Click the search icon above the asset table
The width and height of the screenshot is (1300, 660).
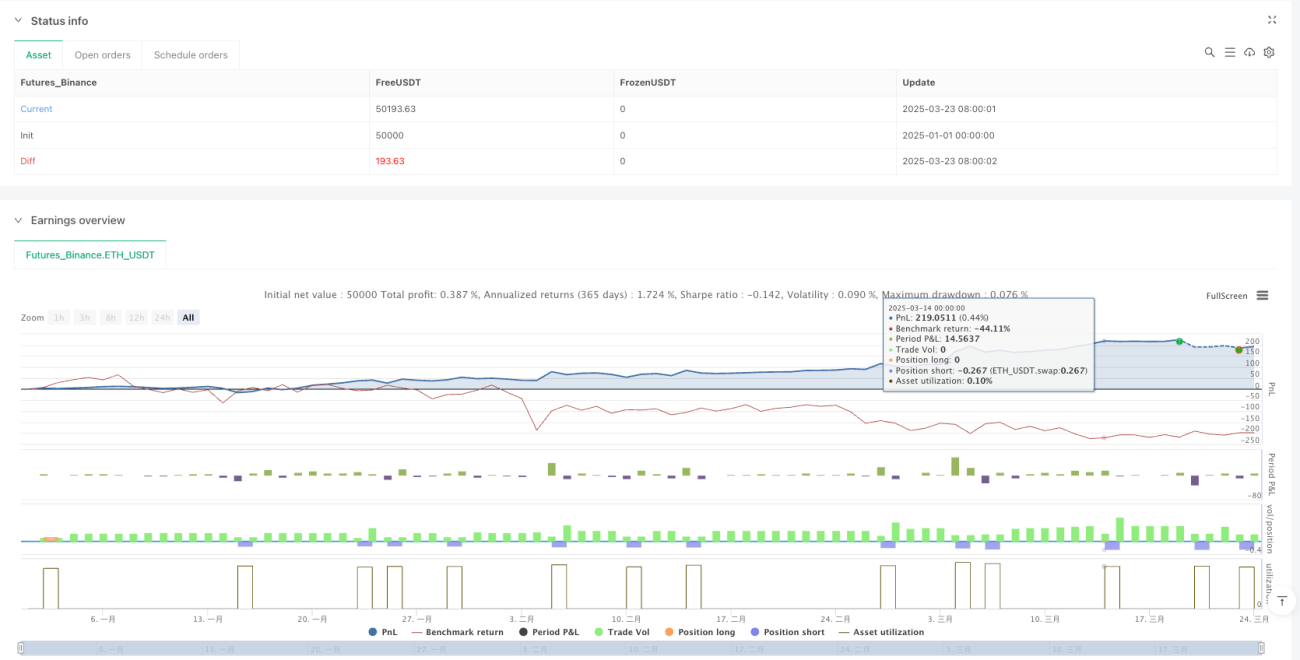tap(1209, 53)
